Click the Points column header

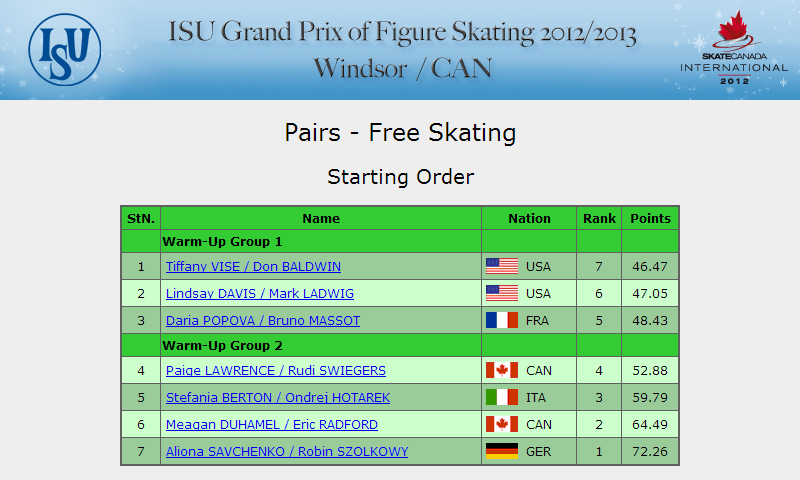650,218
